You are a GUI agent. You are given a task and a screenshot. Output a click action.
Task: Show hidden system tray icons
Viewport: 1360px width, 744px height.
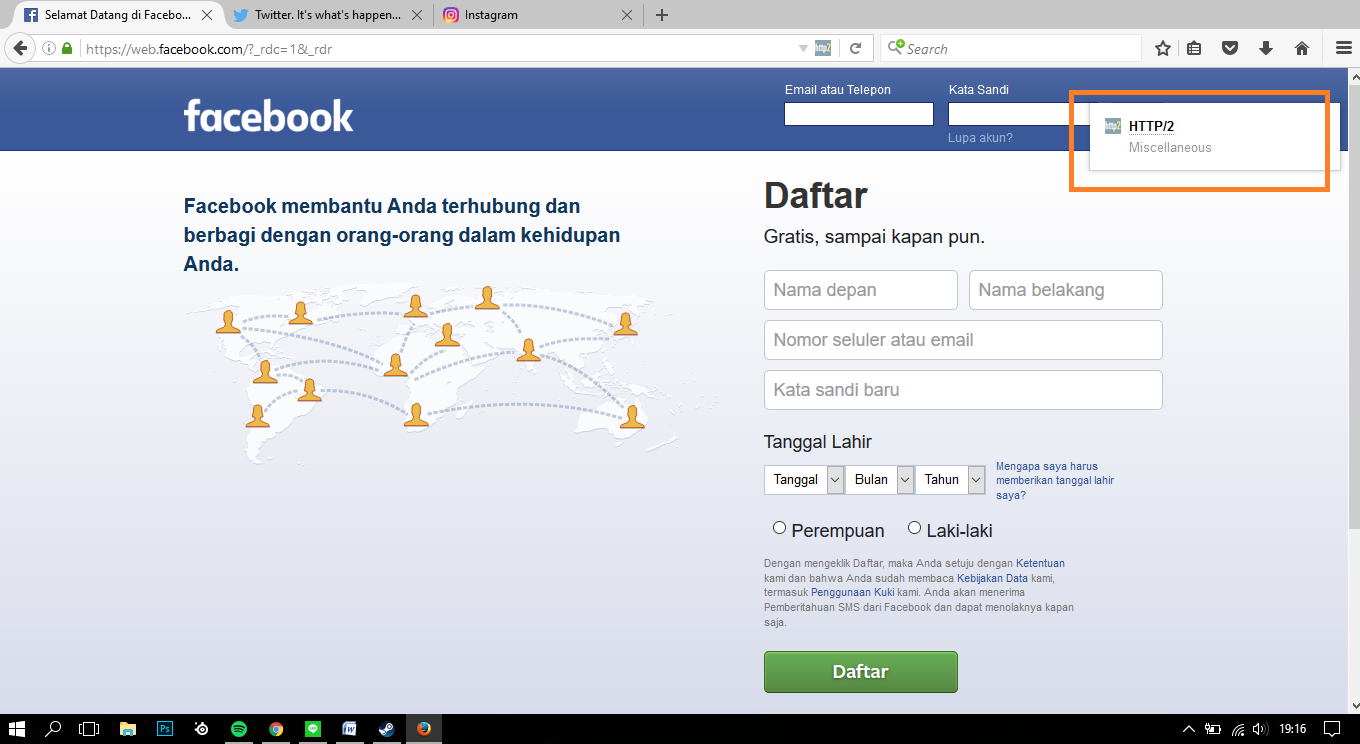[x=1189, y=729]
